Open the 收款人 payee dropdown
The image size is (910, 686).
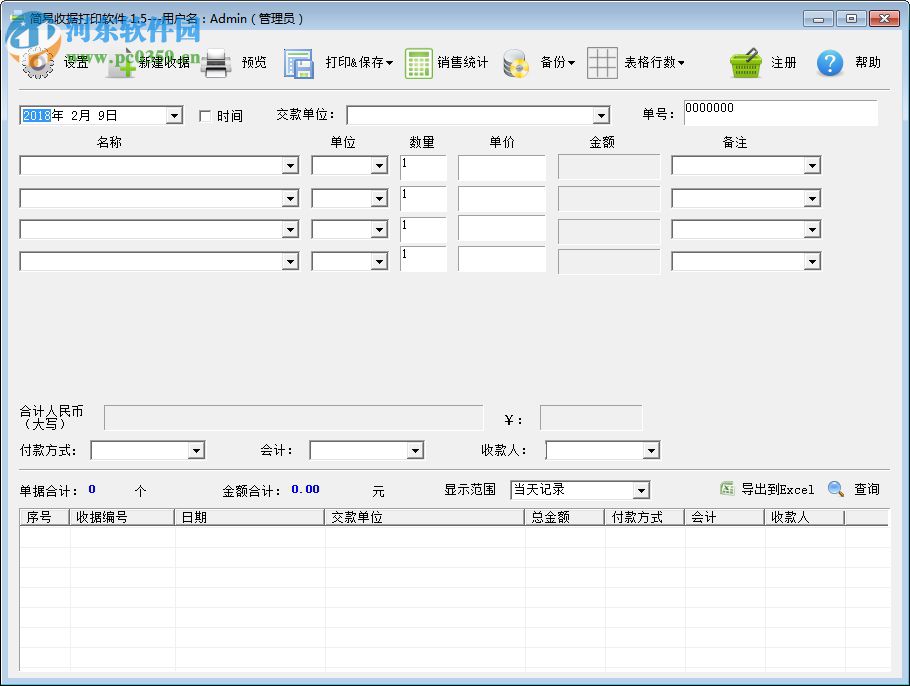point(652,450)
